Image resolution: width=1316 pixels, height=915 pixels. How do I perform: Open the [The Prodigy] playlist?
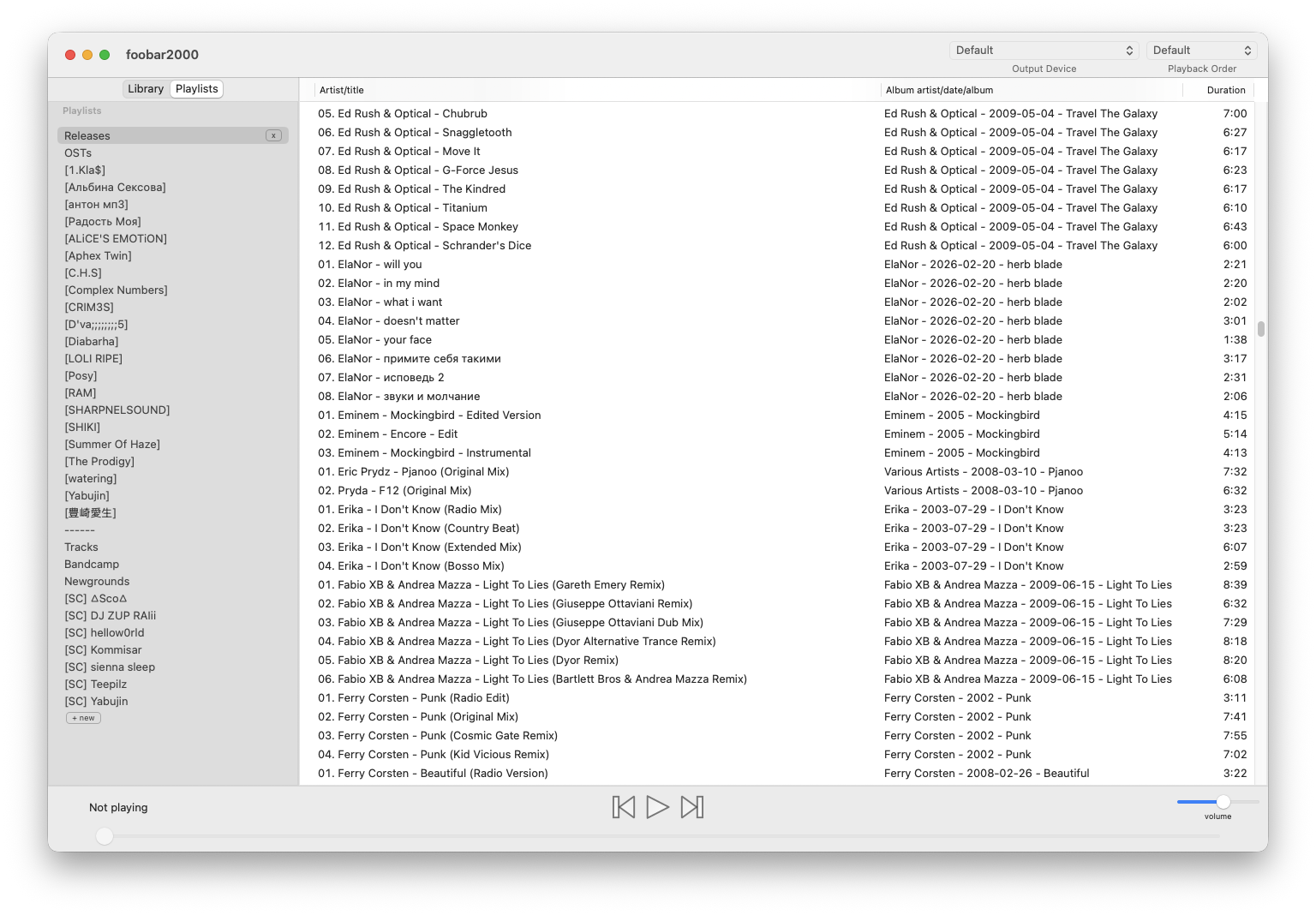[172, 461]
